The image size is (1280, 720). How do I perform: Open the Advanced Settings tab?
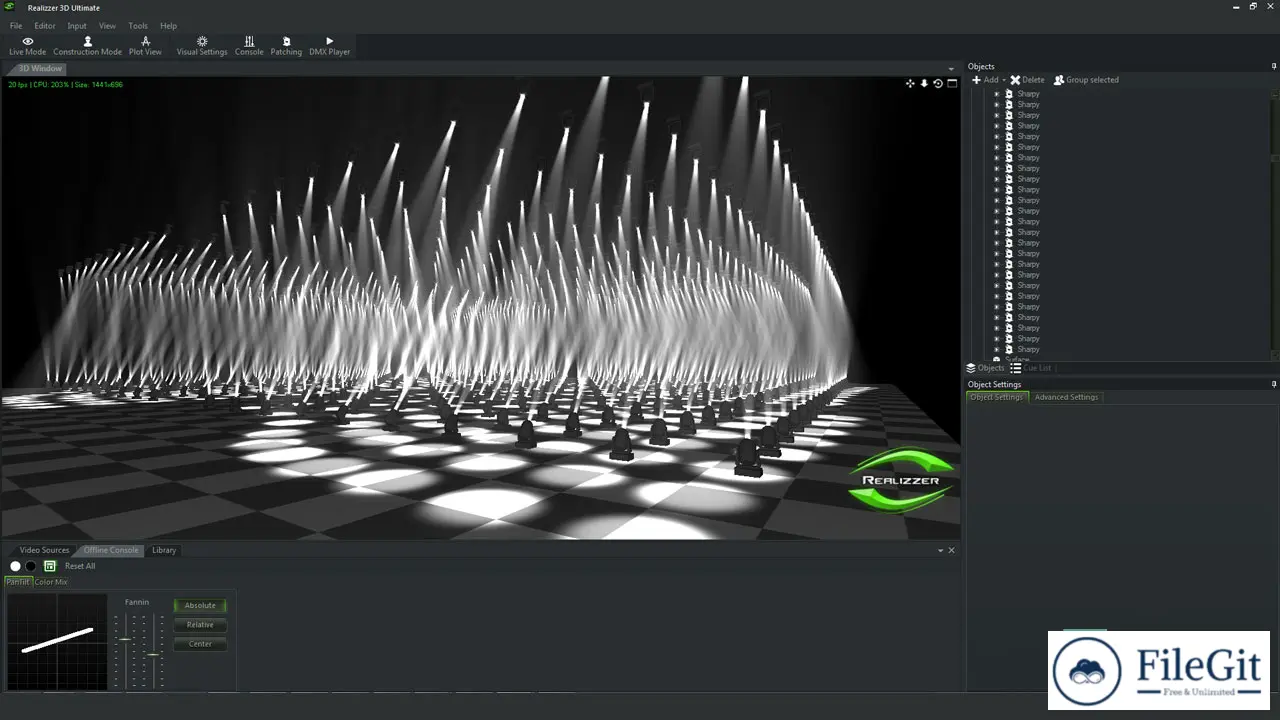coord(1066,397)
